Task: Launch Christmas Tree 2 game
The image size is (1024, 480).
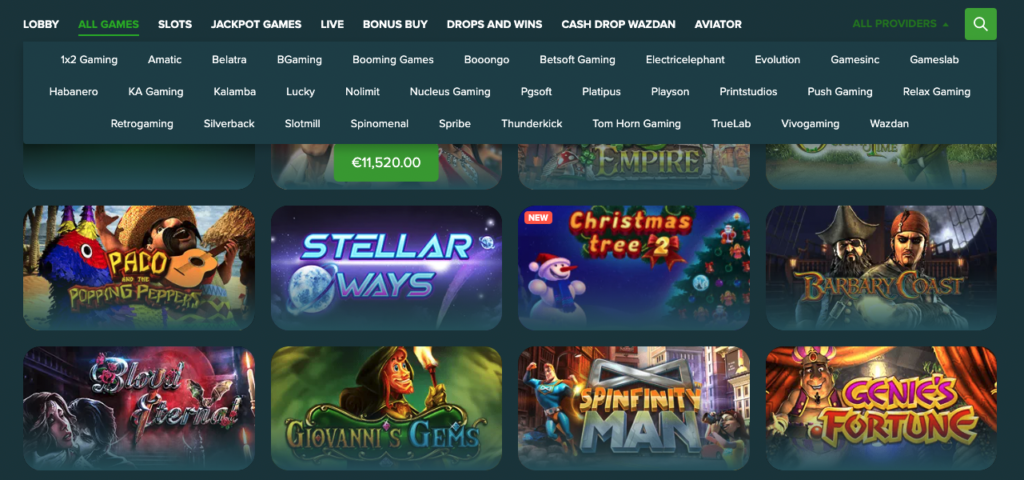Action: [634, 268]
